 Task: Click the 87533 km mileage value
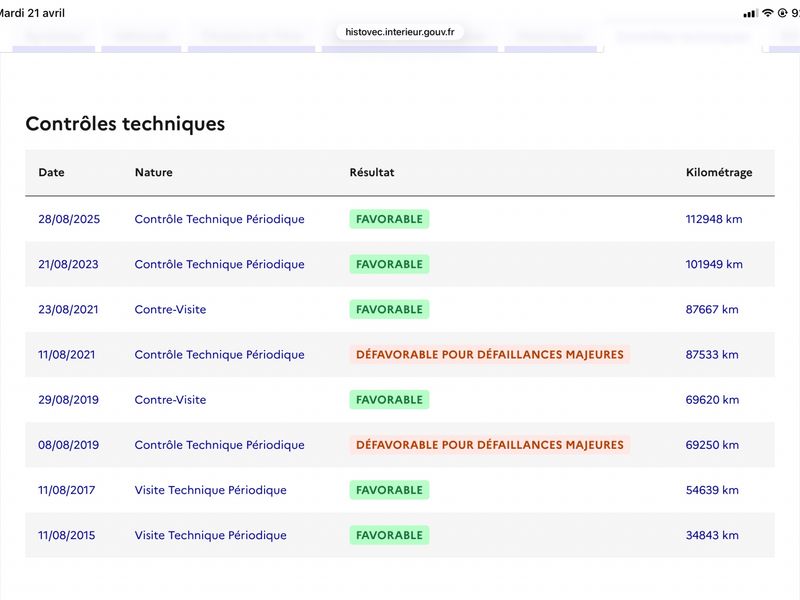[x=712, y=355]
